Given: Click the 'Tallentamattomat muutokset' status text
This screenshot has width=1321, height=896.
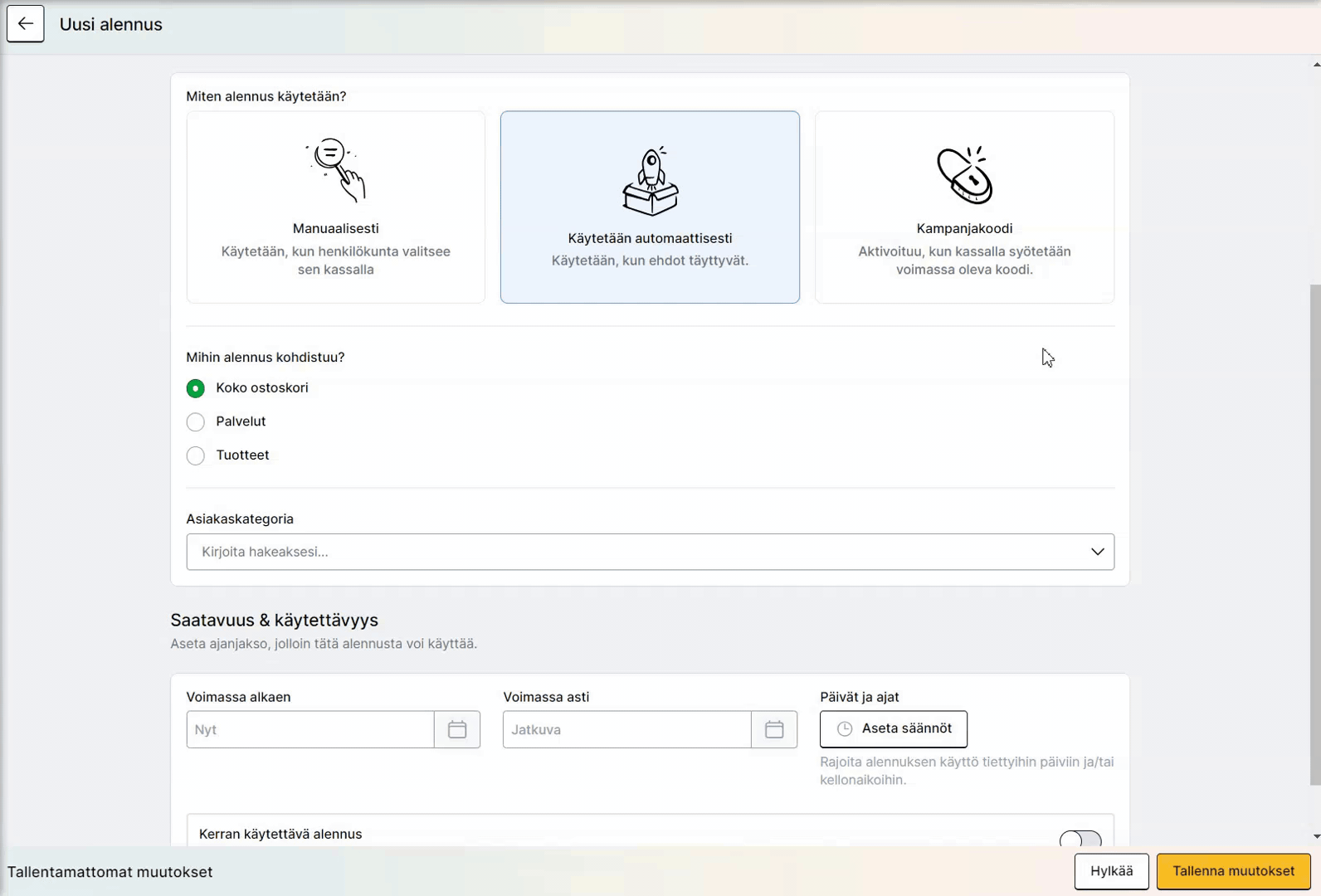Looking at the screenshot, I should click(x=110, y=872).
